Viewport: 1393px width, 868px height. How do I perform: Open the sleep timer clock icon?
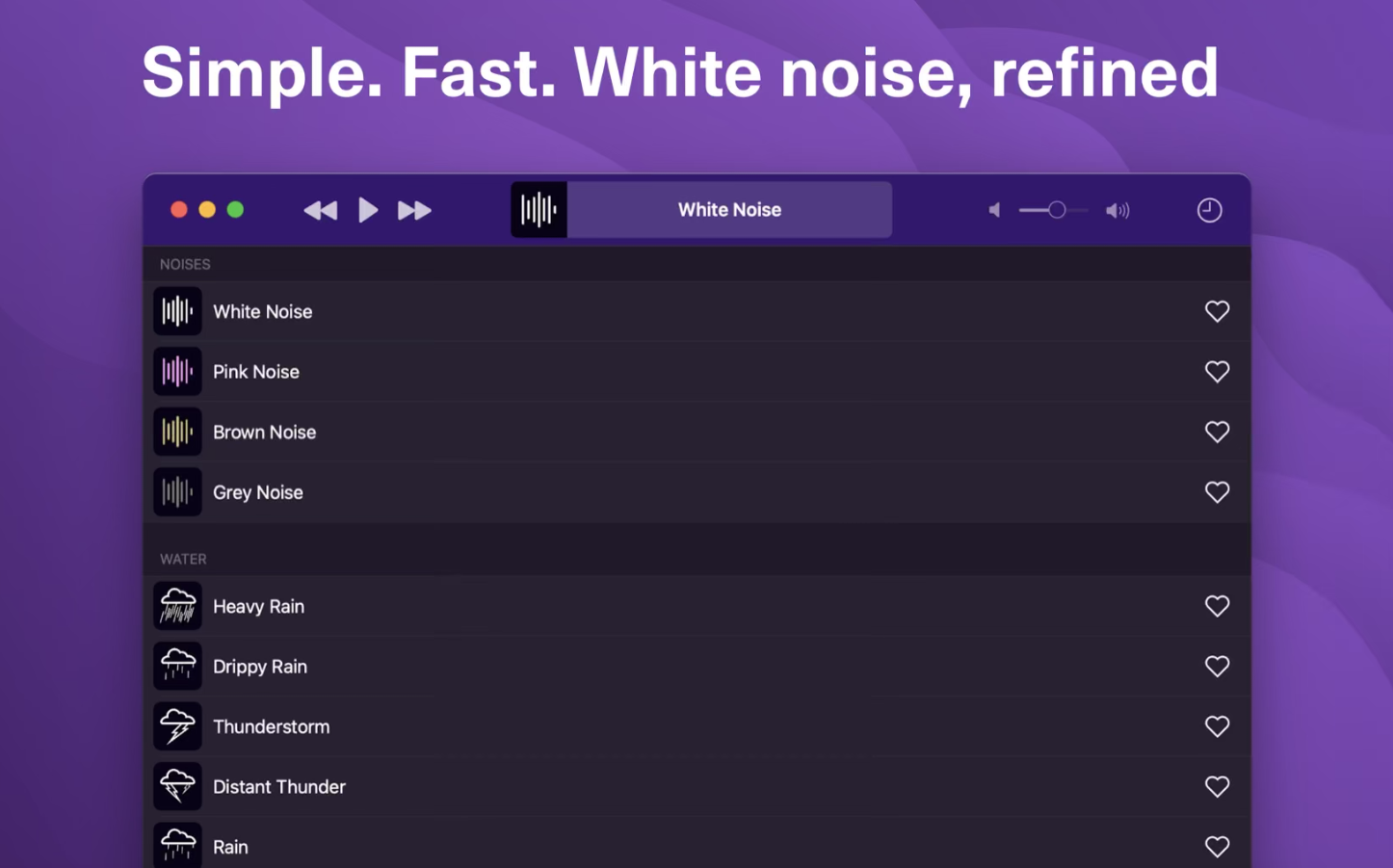(x=1209, y=209)
